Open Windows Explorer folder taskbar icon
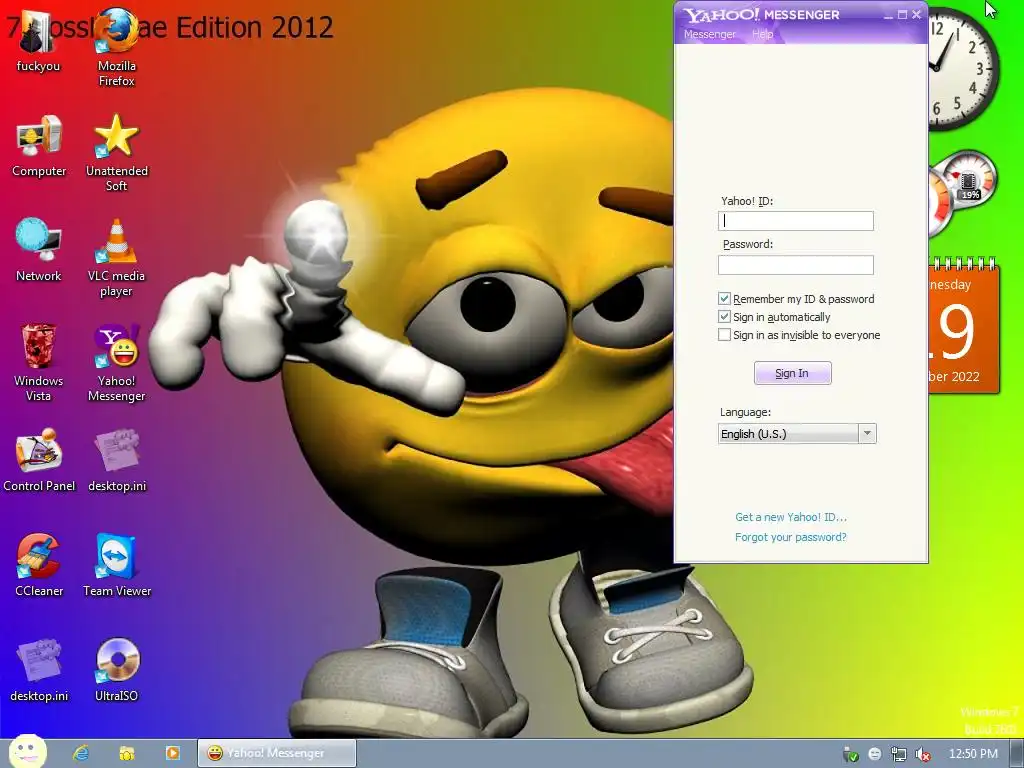The image size is (1024, 768). 126,753
